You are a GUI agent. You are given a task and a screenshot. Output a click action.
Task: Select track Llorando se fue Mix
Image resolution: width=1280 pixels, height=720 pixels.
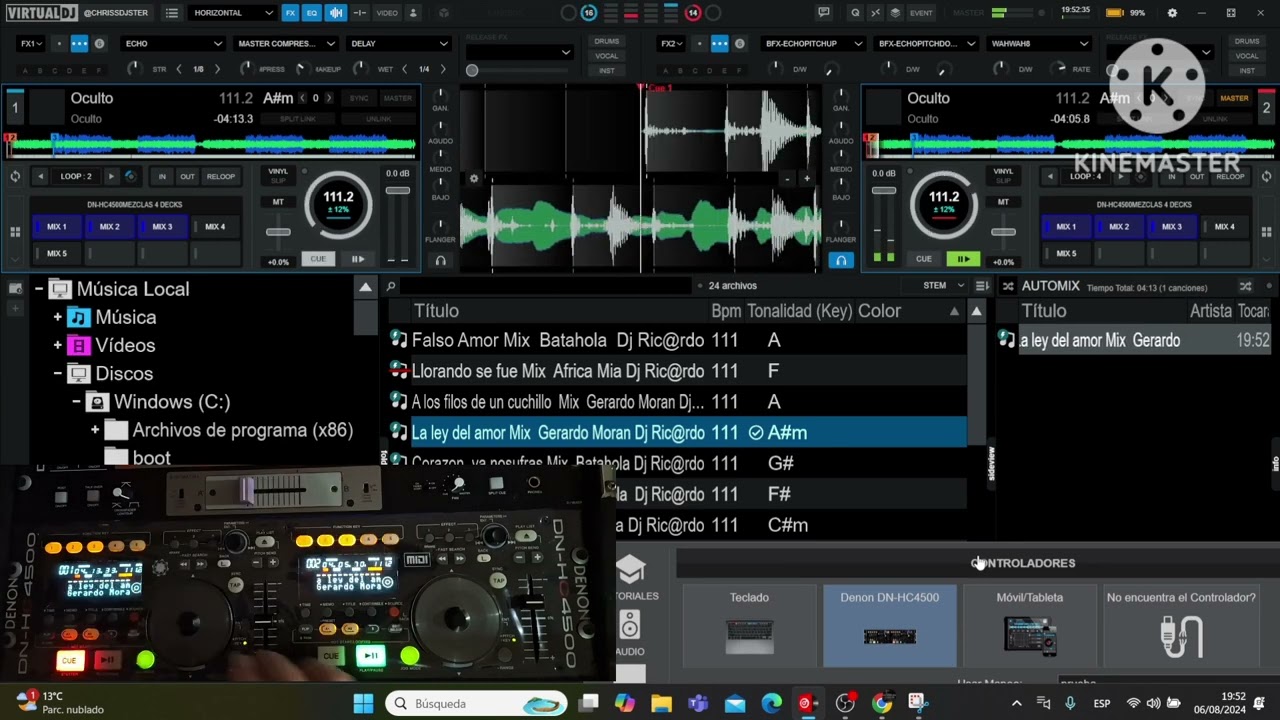[x=677, y=371]
